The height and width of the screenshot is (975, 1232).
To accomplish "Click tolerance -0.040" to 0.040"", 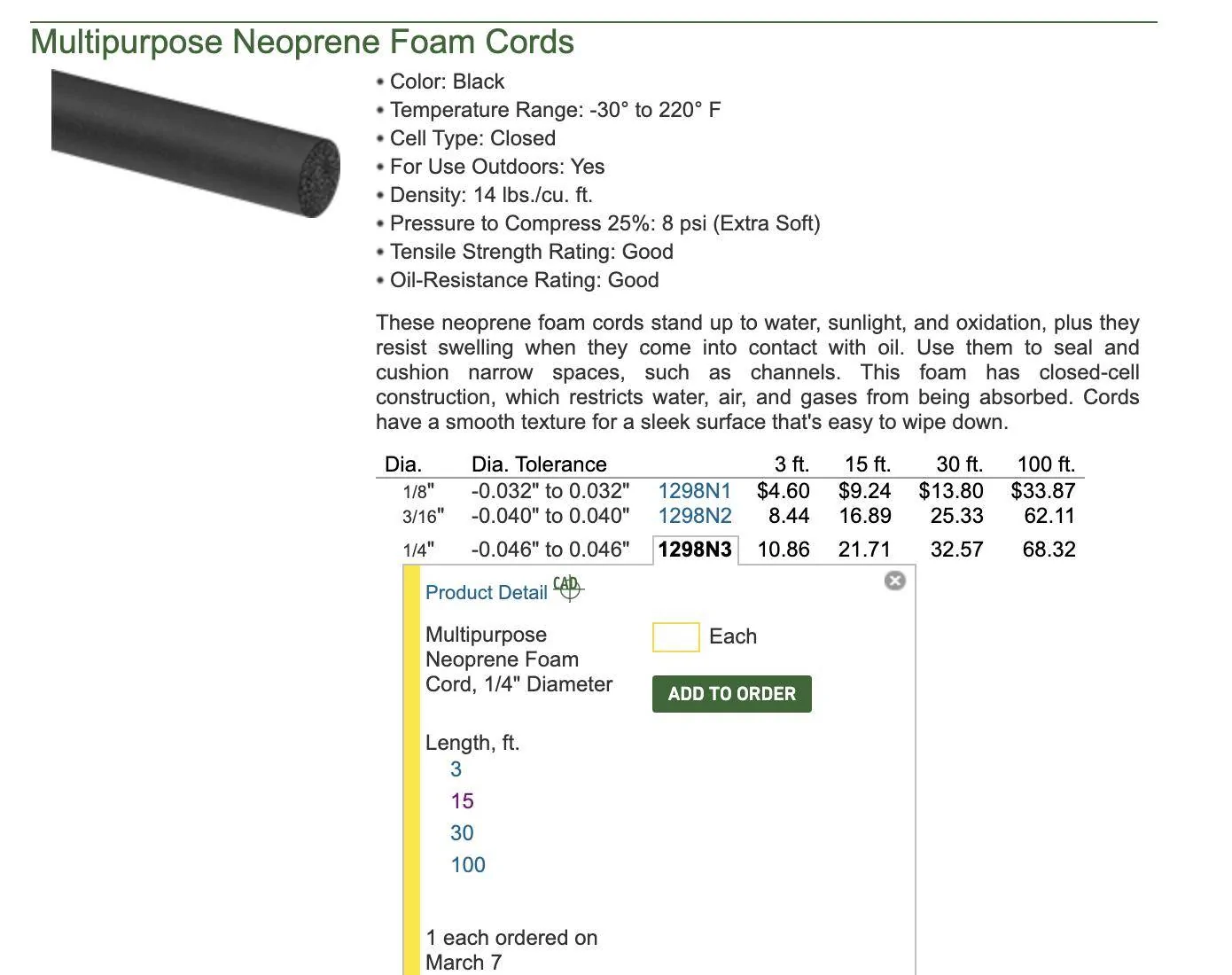I will [550, 516].
